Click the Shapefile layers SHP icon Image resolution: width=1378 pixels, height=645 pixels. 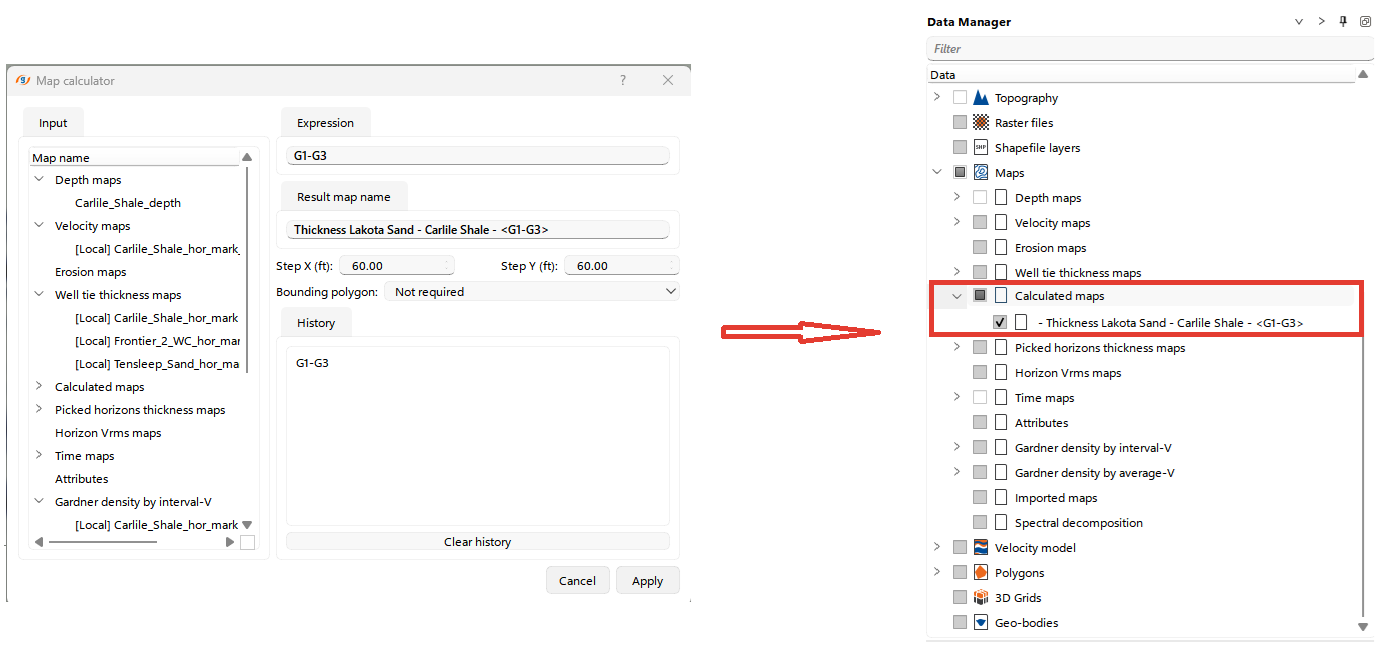[981, 148]
